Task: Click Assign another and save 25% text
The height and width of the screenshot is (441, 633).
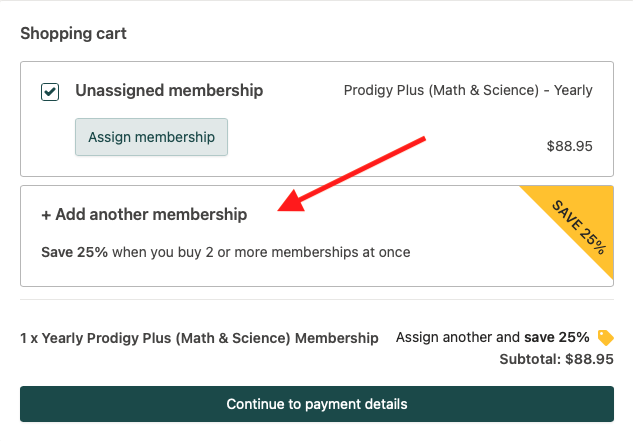Action: pos(492,337)
